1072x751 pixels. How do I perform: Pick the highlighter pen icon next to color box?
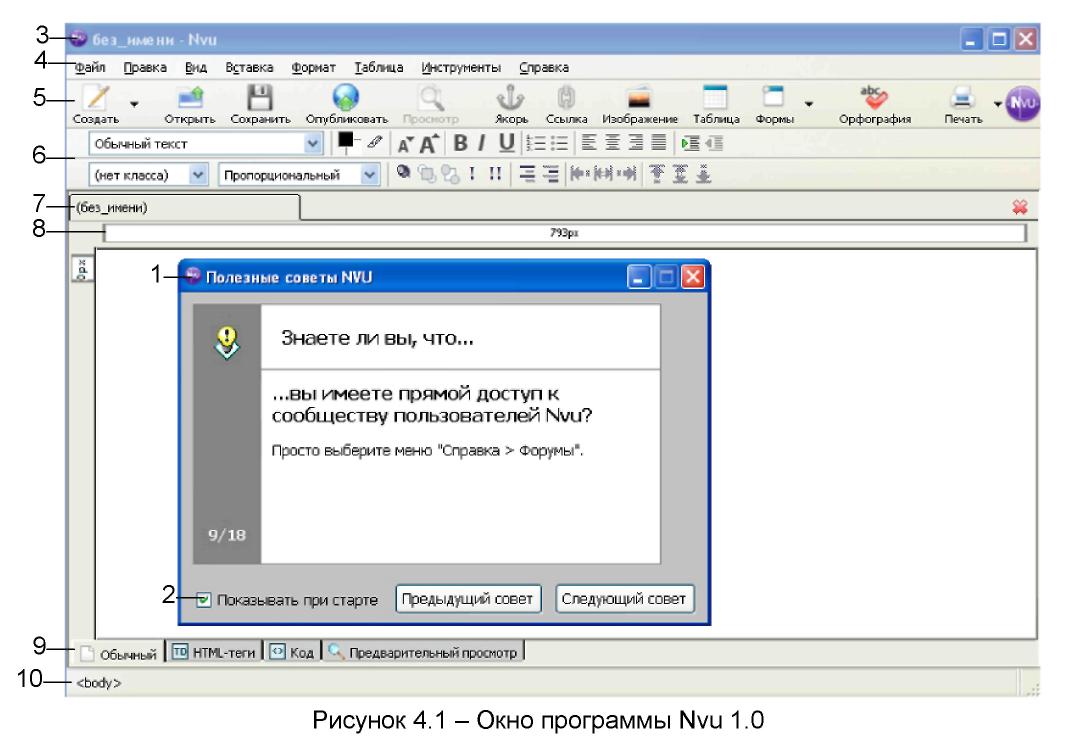point(375,142)
